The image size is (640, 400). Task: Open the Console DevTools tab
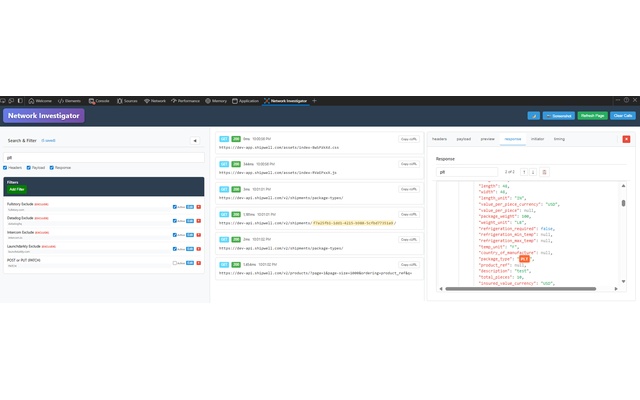click(99, 101)
